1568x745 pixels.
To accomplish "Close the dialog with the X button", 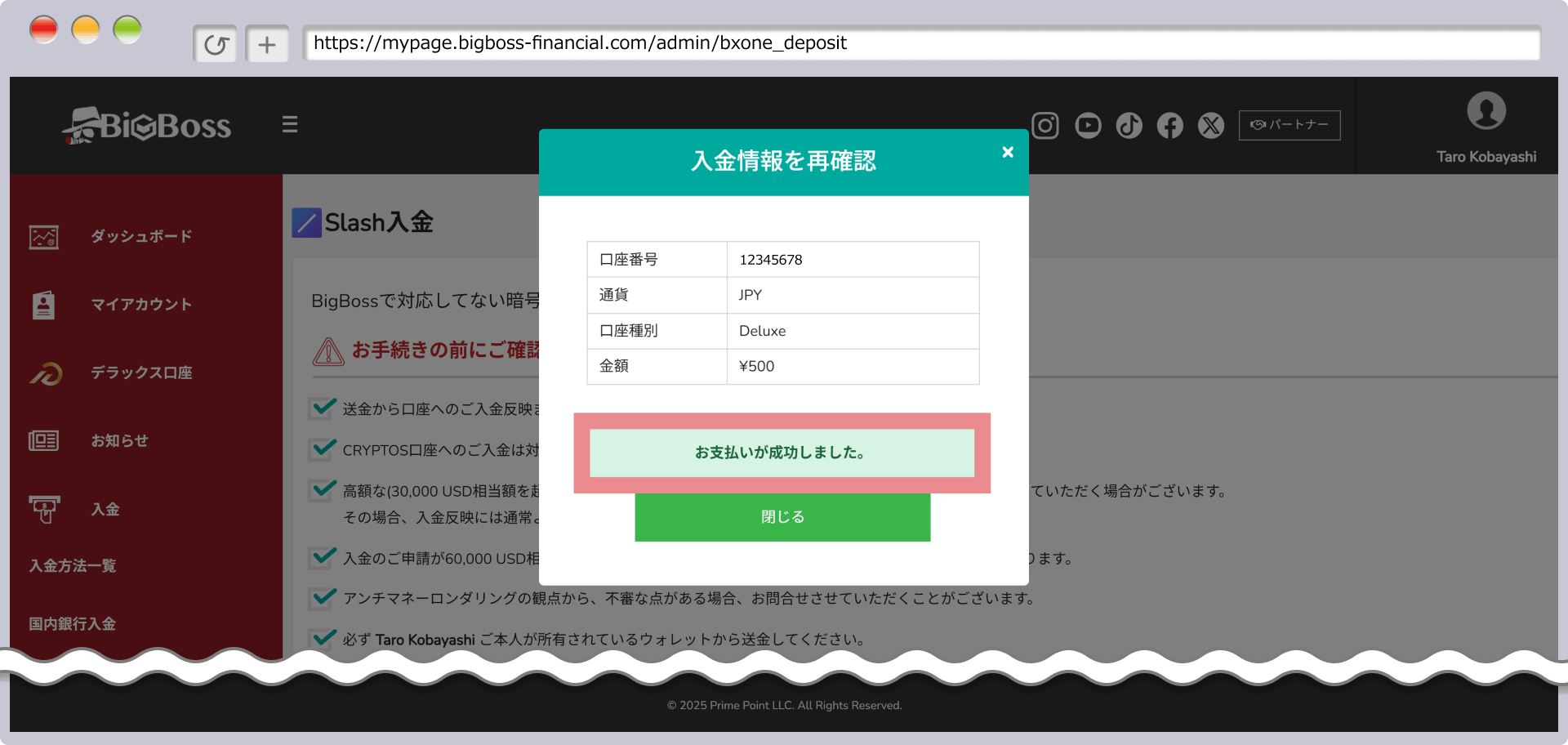I will [x=1008, y=152].
